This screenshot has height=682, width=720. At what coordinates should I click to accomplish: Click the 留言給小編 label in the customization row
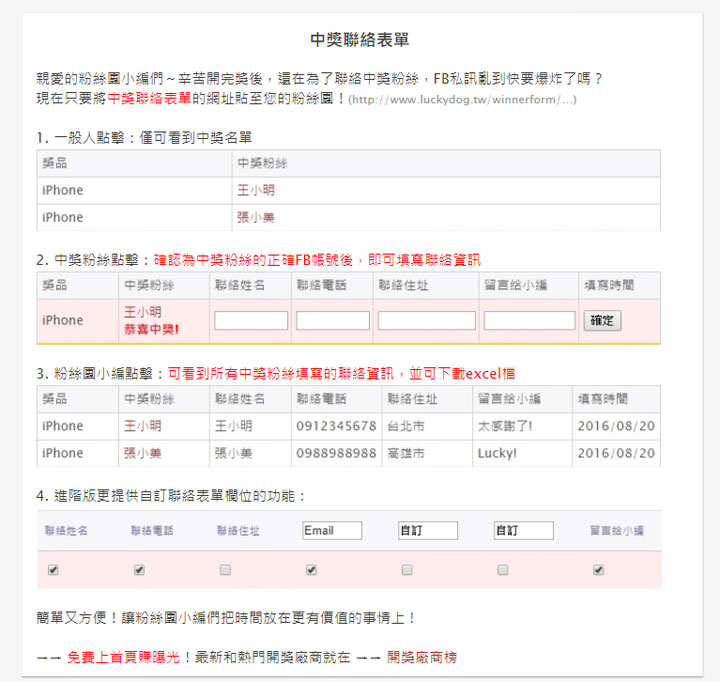[617, 530]
